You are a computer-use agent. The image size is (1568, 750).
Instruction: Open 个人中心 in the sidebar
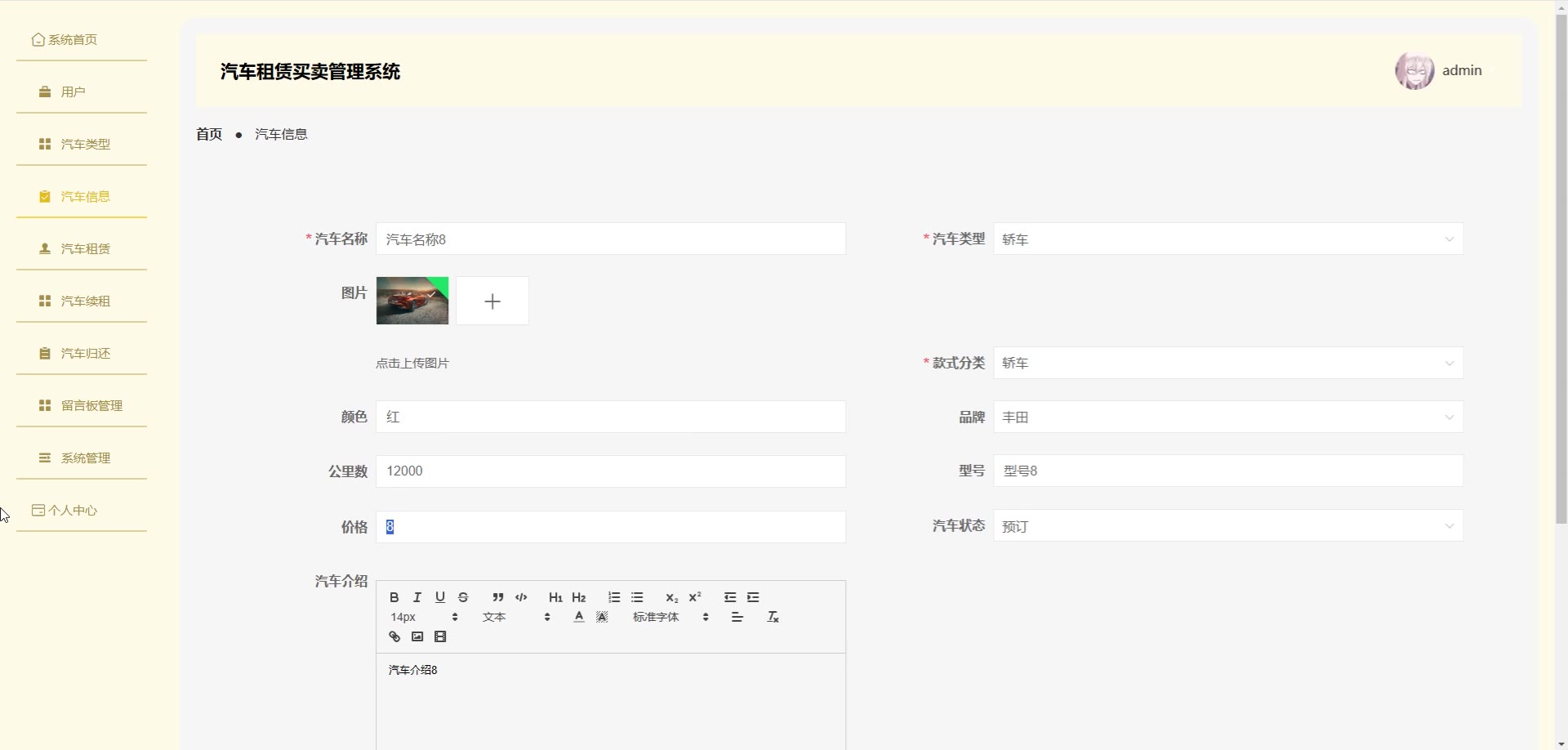[82, 510]
